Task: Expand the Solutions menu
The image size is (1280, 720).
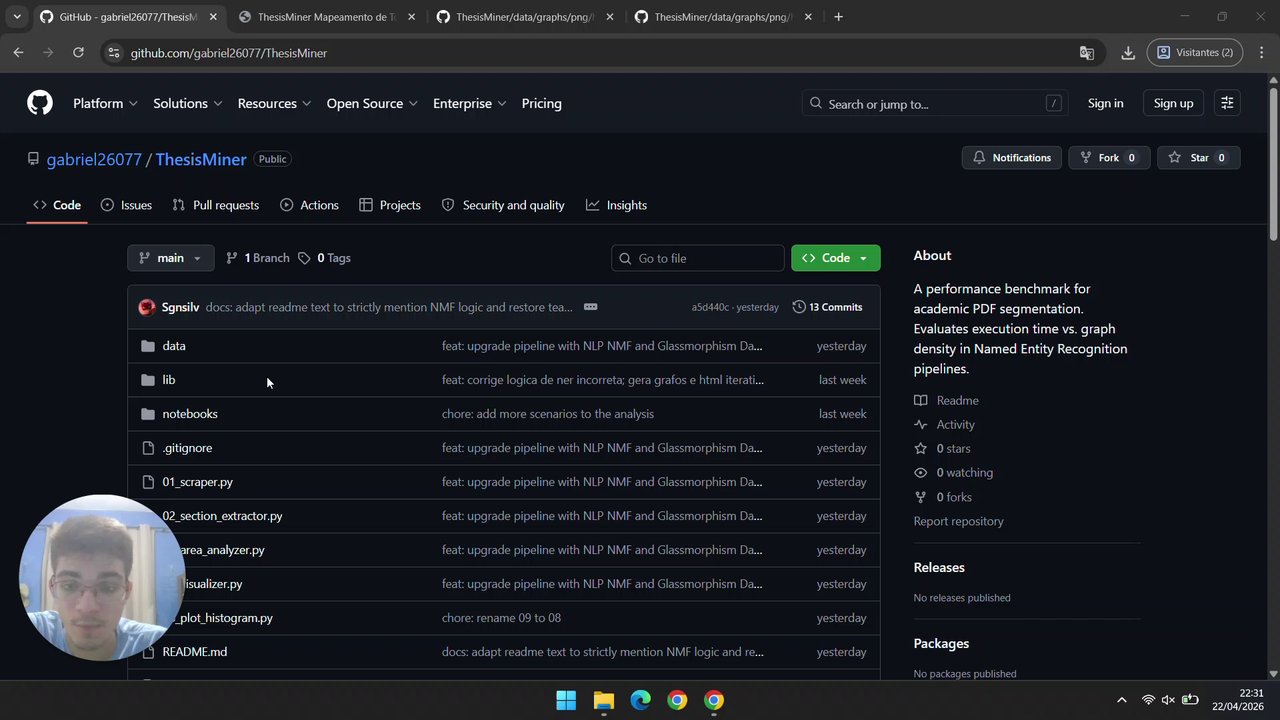Action: click(x=188, y=103)
